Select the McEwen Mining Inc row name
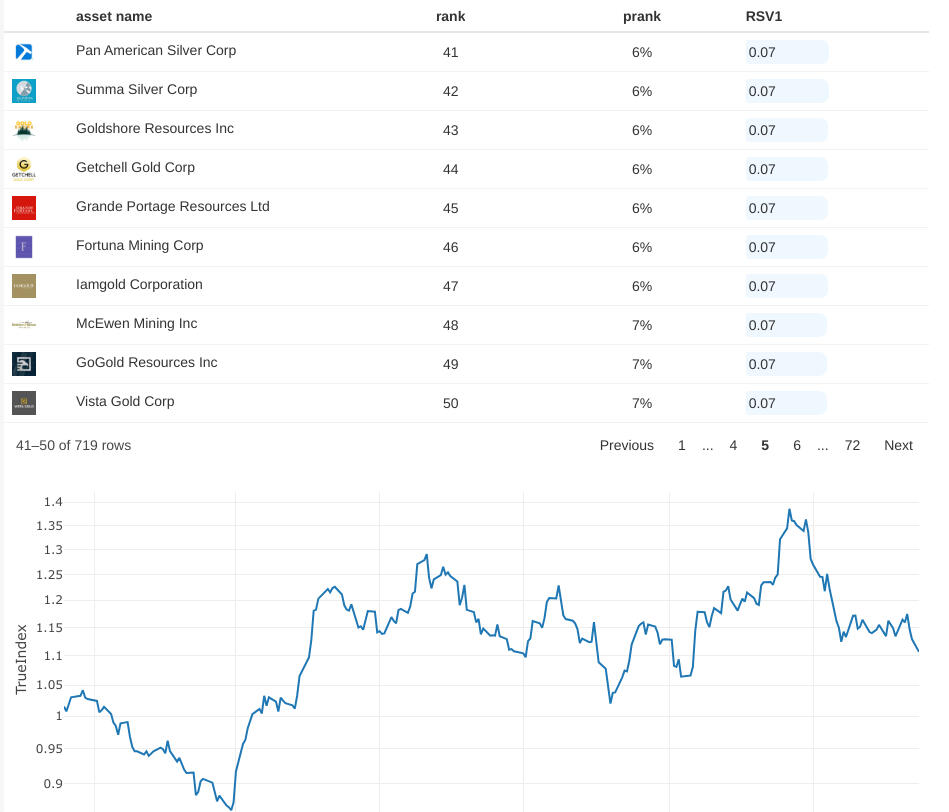 click(x=137, y=324)
